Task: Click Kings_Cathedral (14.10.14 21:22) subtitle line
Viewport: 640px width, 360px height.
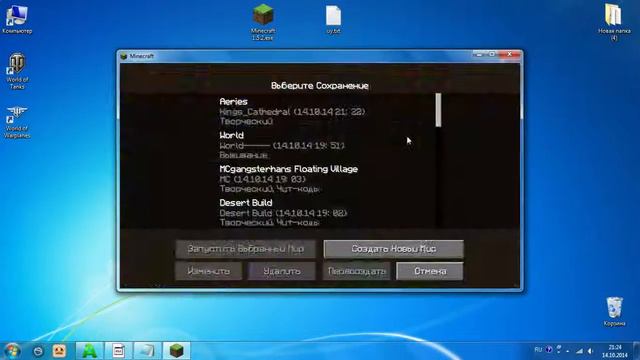Action: tap(292, 112)
